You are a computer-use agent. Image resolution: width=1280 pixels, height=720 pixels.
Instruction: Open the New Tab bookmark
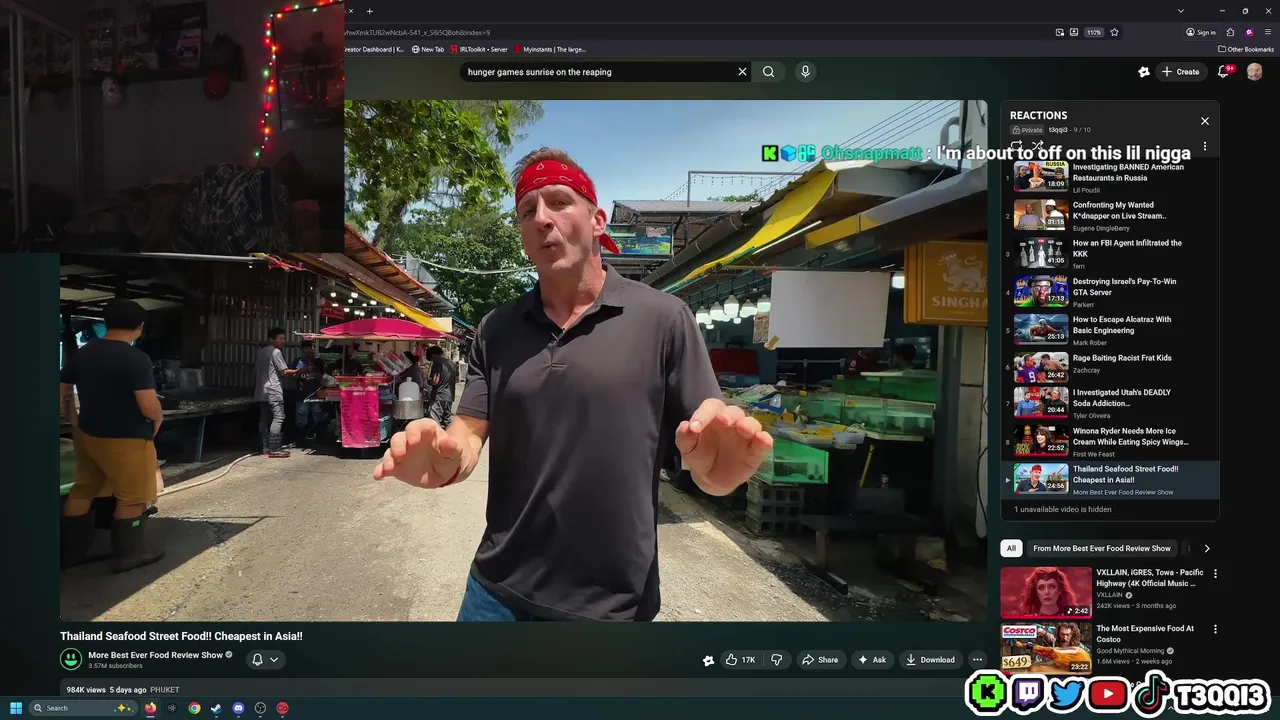click(x=428, y=49)
